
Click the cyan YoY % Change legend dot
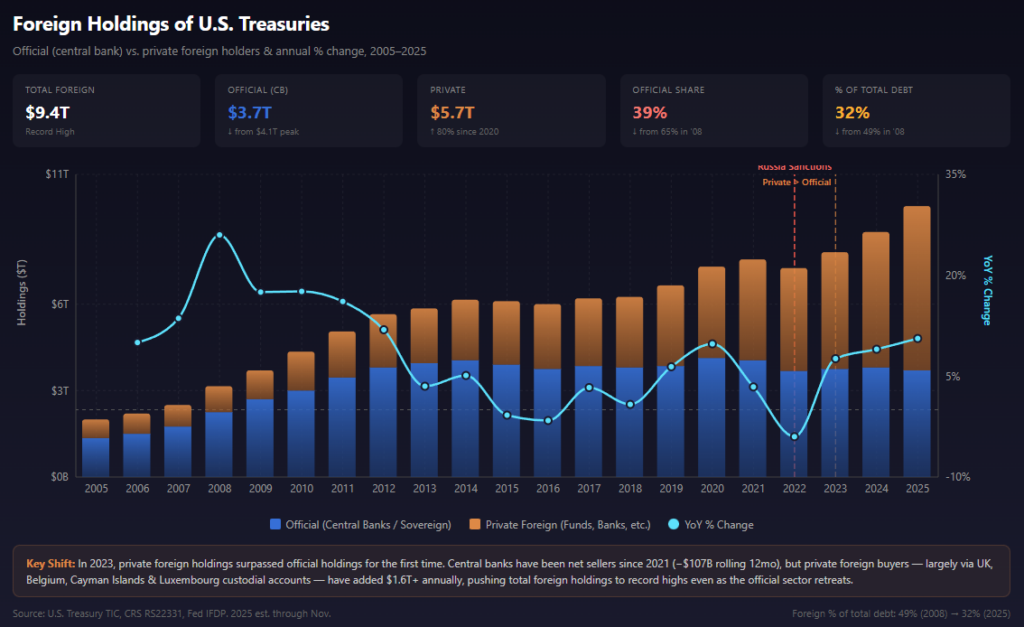click(x=673, y=524)
